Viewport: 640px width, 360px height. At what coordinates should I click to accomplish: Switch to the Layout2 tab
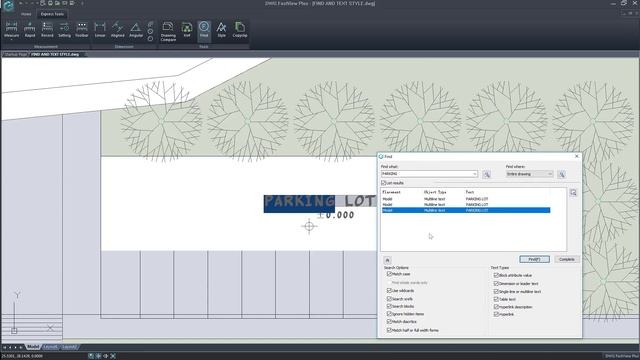pos(69,347)
